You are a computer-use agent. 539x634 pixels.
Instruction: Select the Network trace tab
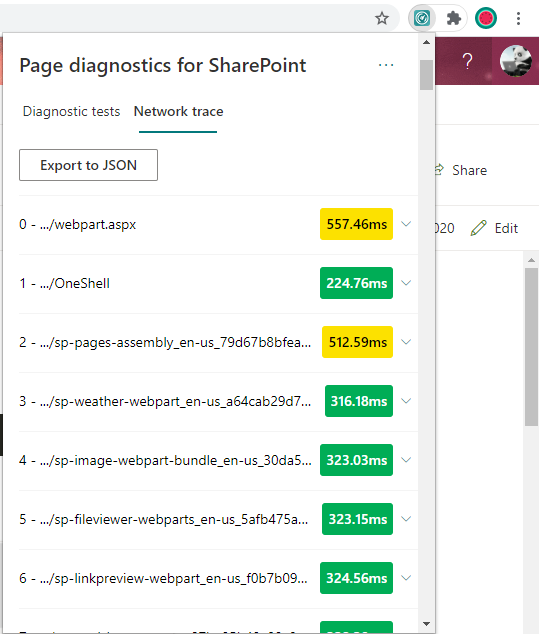pyautogui.click(x=178, y=111)
